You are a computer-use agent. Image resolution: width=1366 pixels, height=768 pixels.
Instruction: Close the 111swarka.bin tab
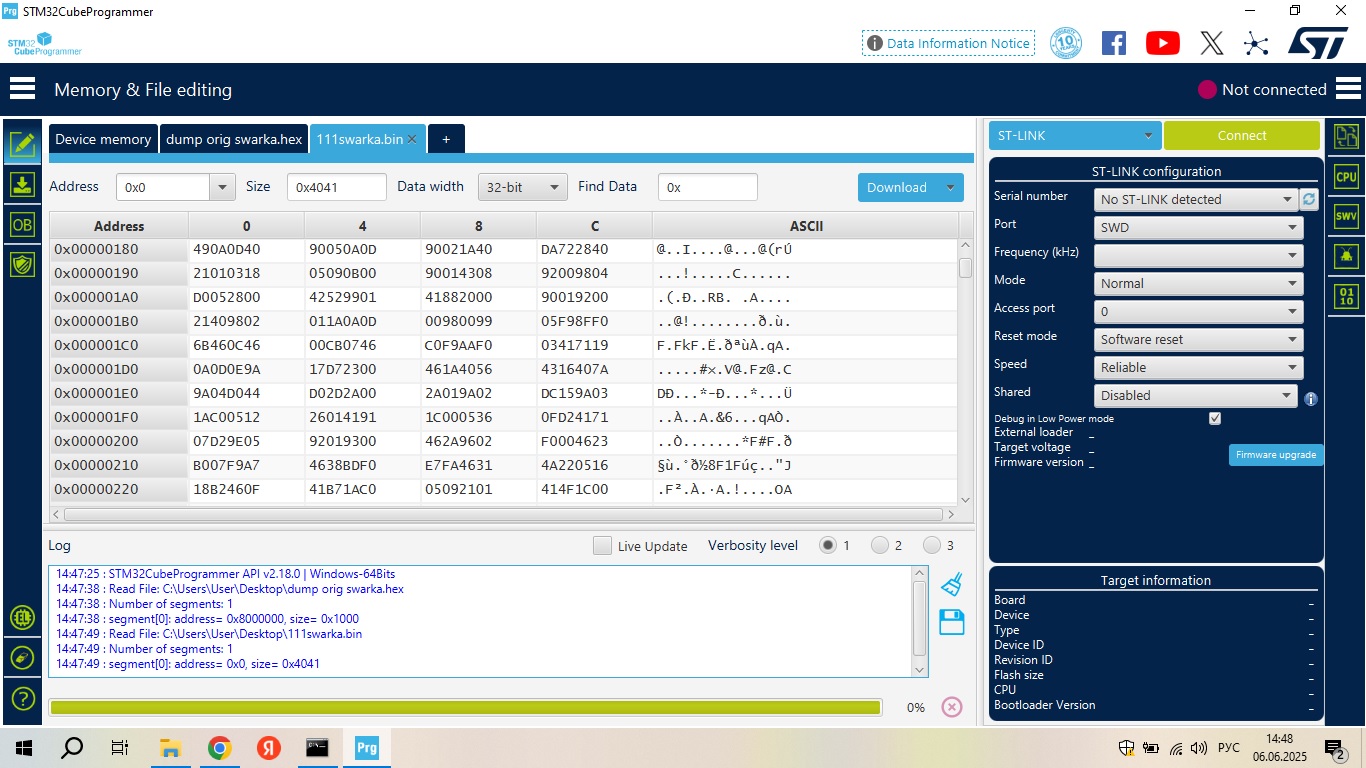click(412, 139)
